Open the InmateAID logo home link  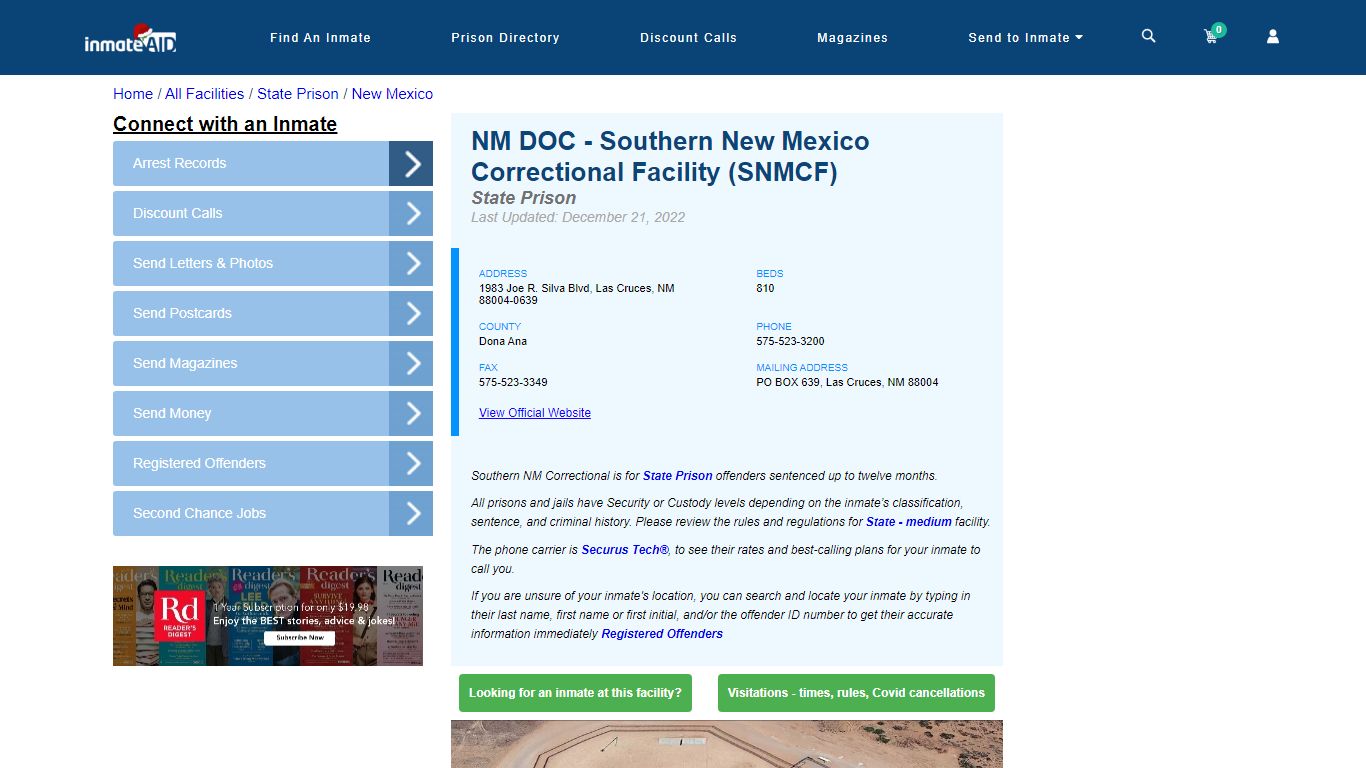130,38
